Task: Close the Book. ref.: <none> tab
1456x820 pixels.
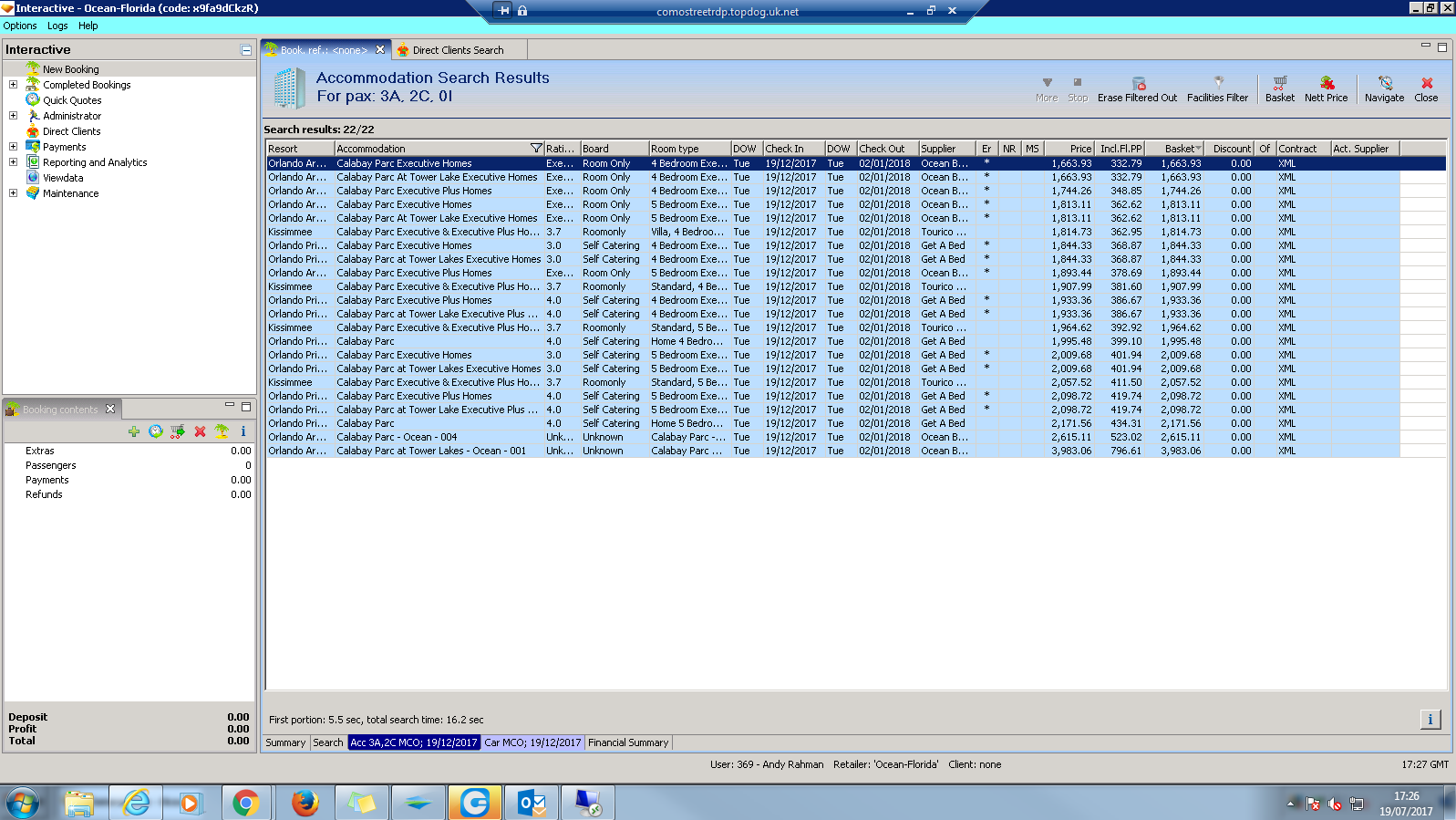Action: pos(380,50)
